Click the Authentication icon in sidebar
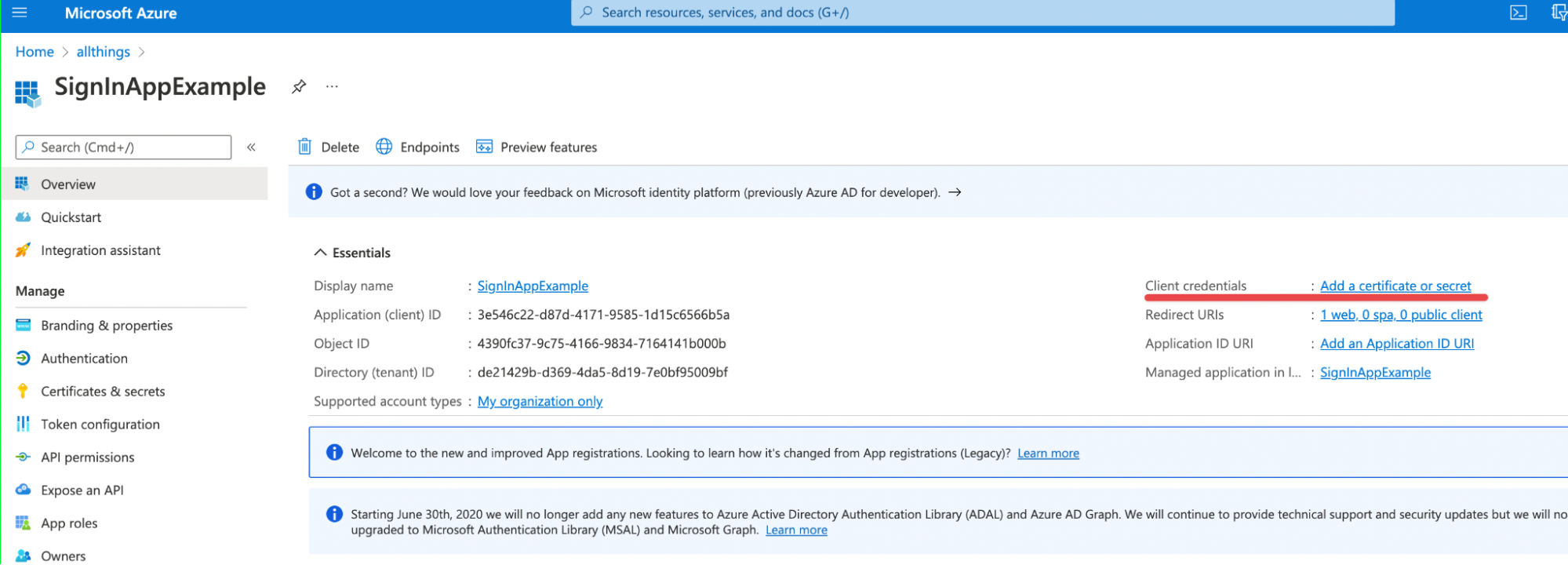 click(24, 358)
